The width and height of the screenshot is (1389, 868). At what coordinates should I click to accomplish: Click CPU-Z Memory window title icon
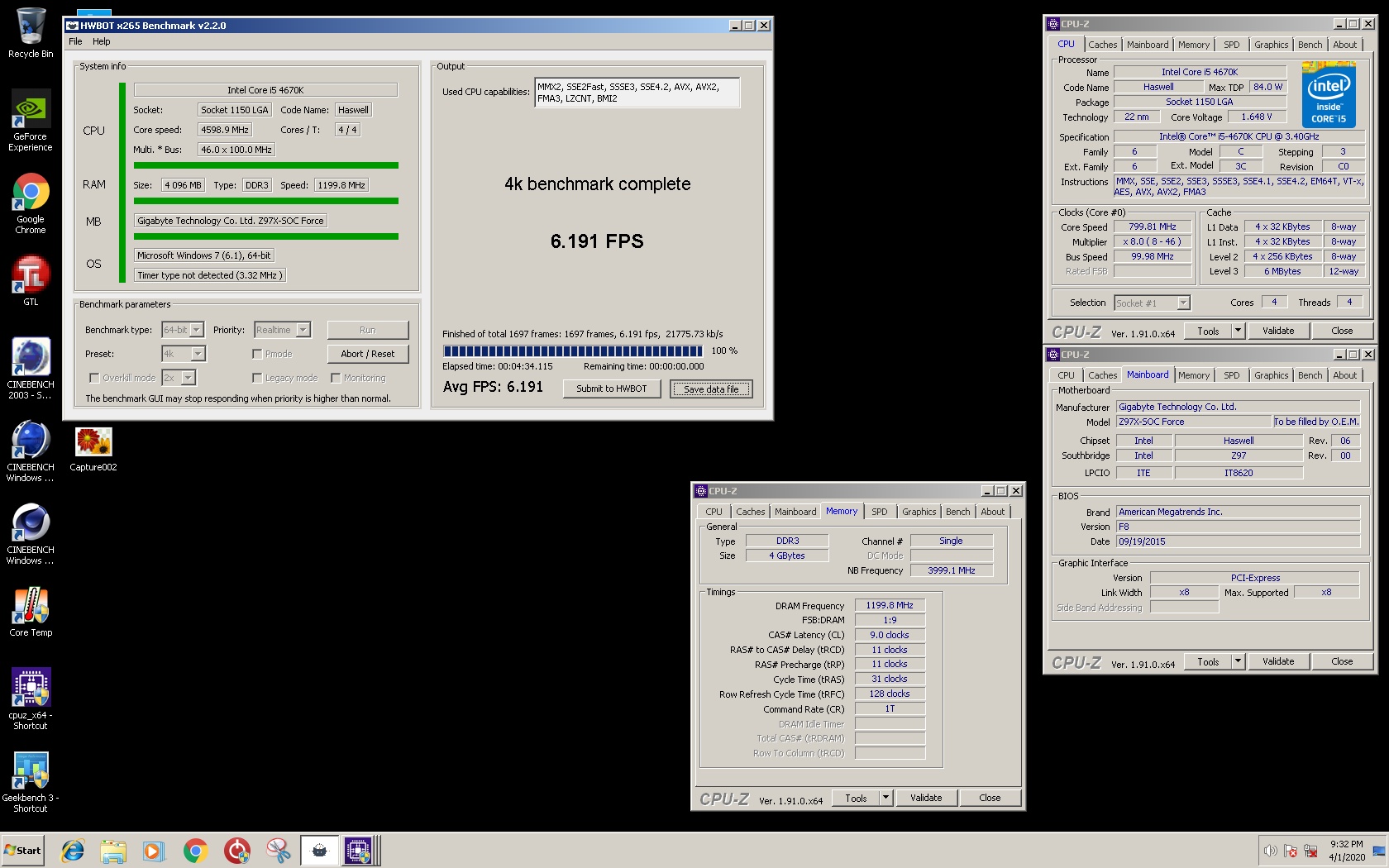tap(701, 491)
